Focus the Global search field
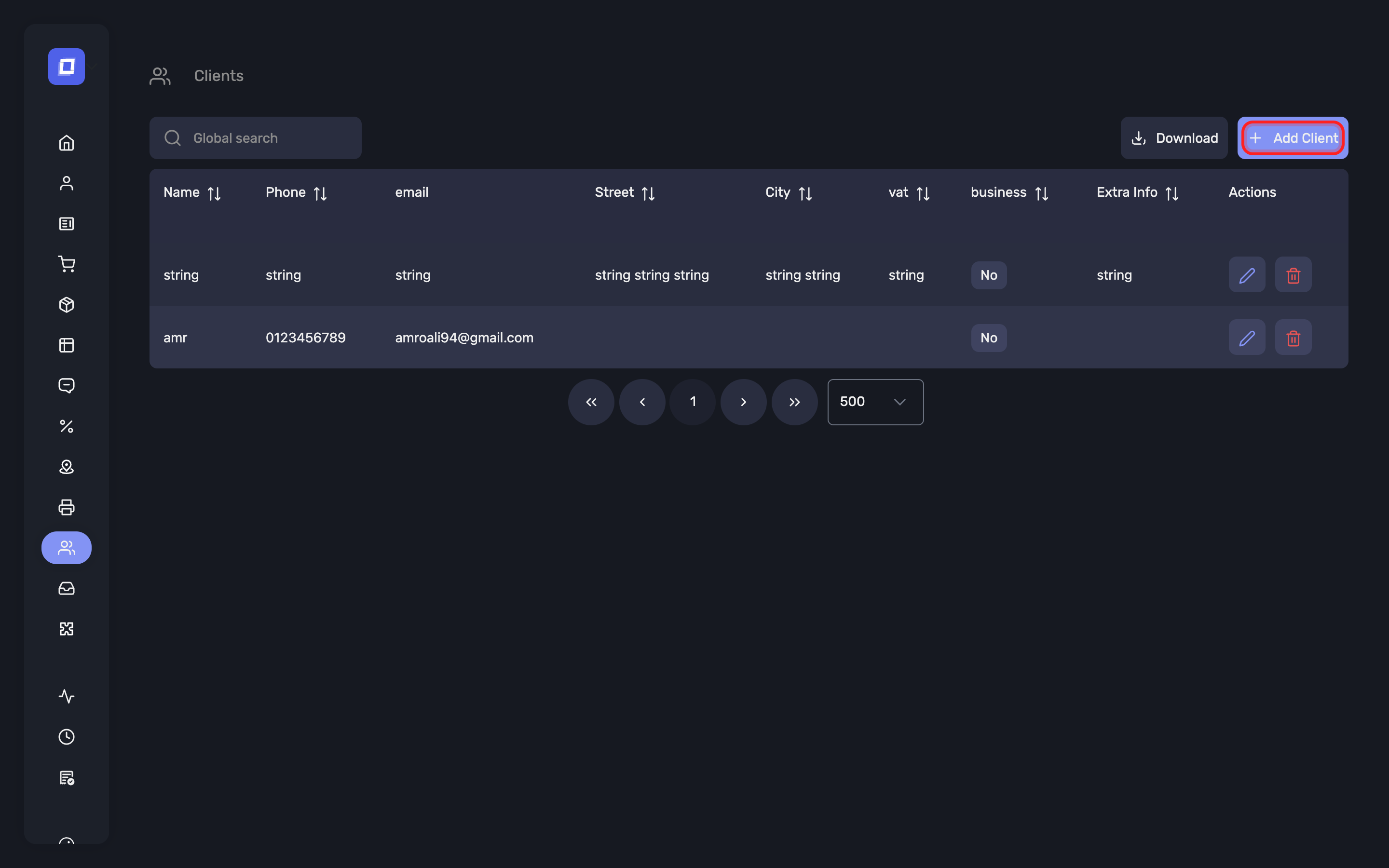1389x868 pixels. tap(256, 138)
